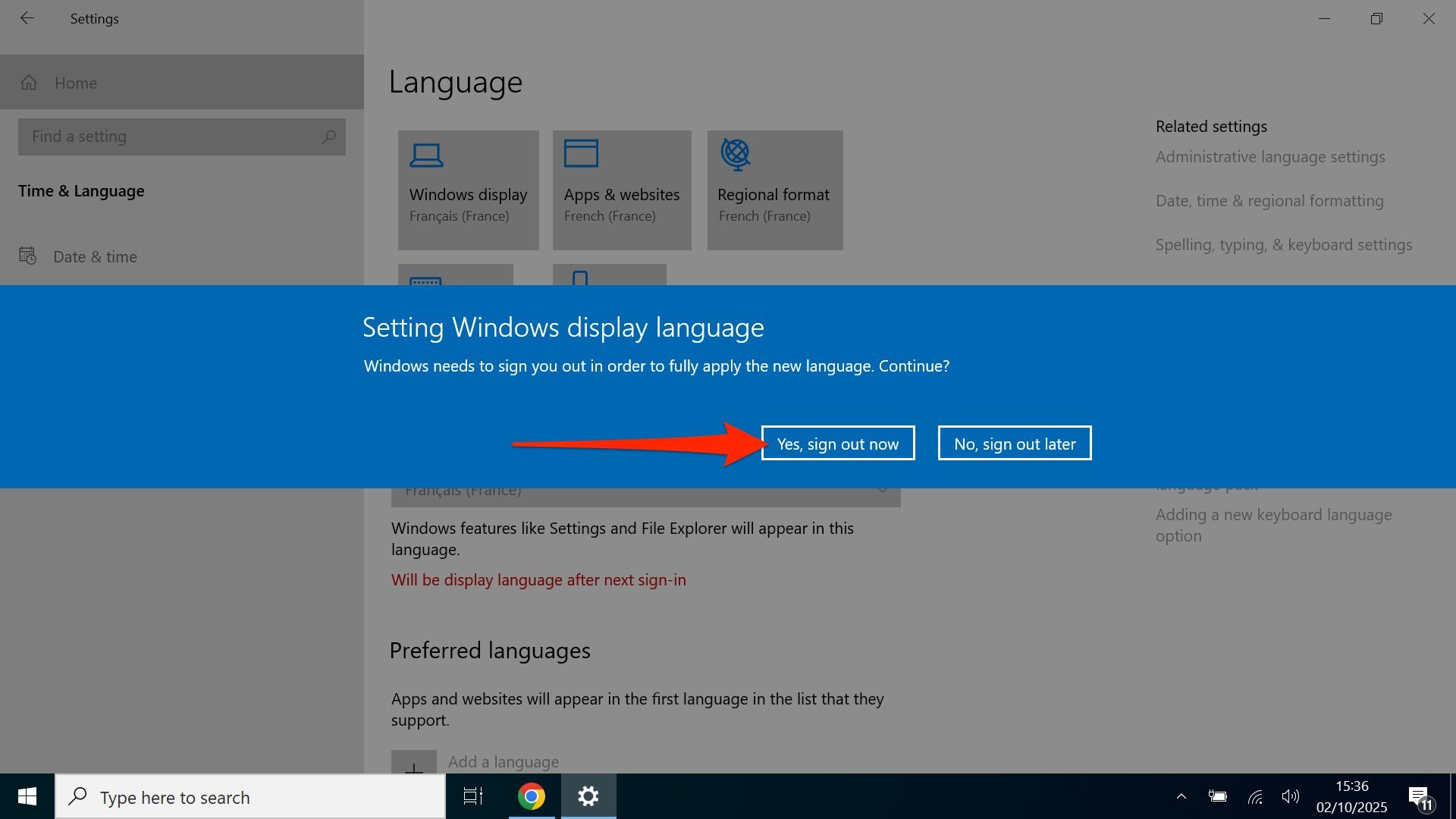Screen dimensions: 1456x819
Task: Go to Home in Settings sidebar
Action: [x=76, y=83]
